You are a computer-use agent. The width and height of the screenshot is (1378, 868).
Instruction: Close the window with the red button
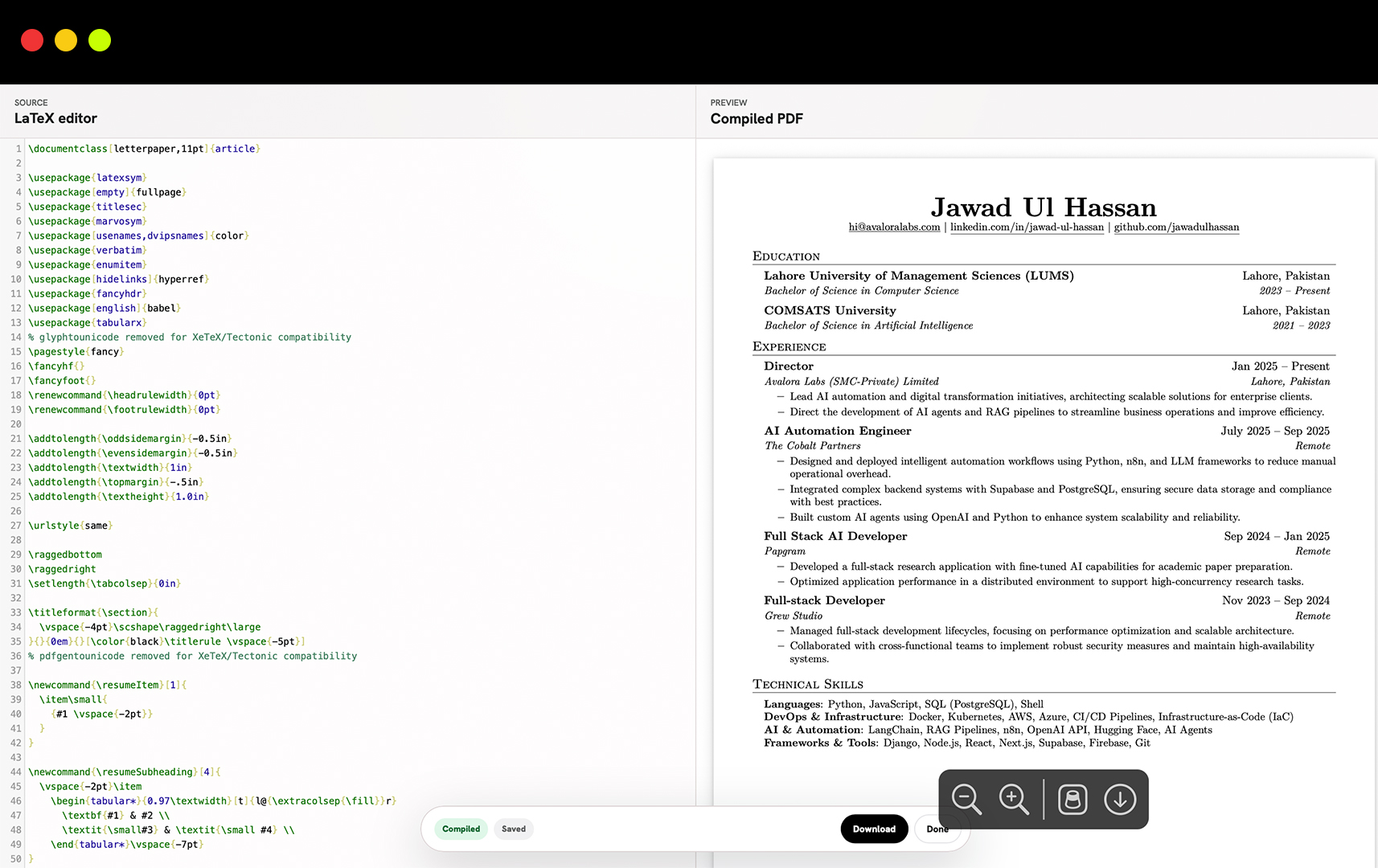(32, 40)
